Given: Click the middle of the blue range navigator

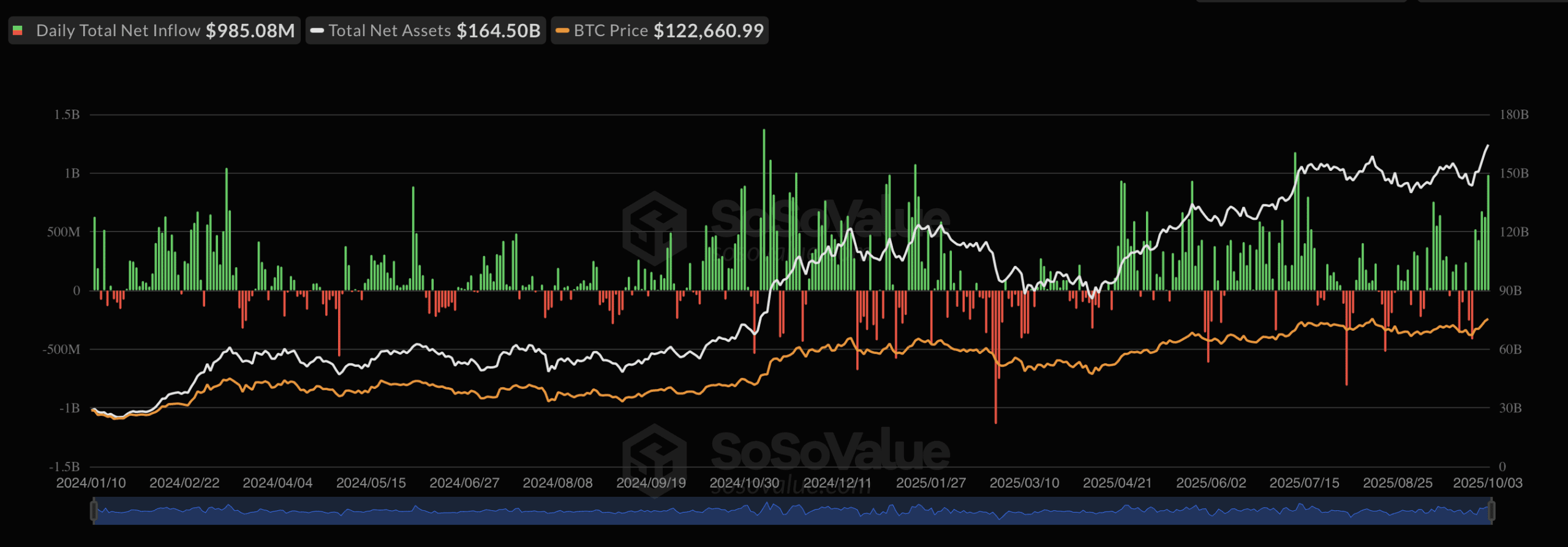Looking at the screenshot, I should point(793,511).
